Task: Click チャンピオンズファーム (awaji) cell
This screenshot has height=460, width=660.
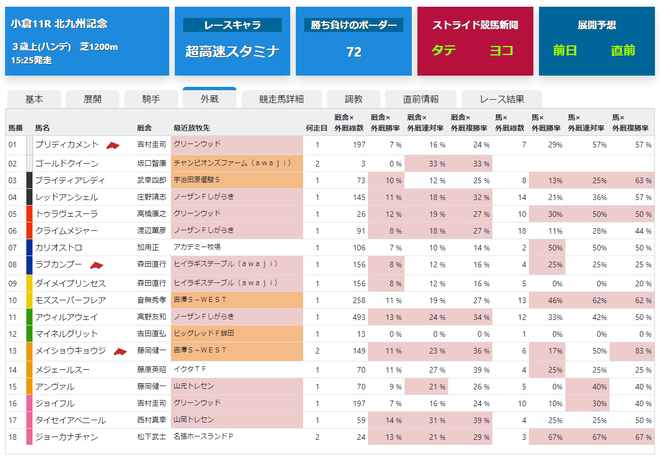Action: click(237, 163)
